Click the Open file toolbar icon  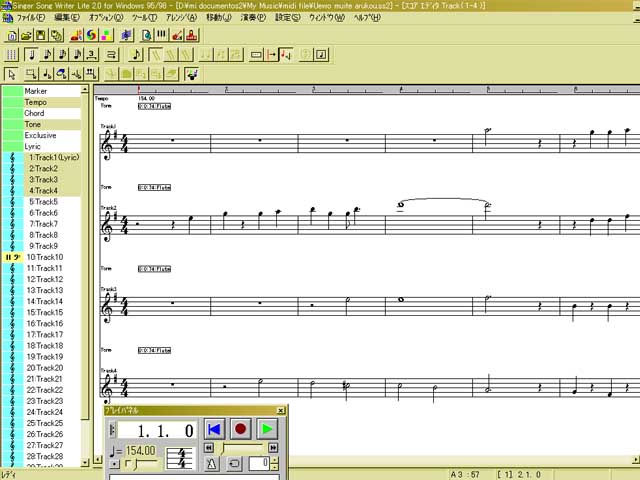click(x=27, y=36)
